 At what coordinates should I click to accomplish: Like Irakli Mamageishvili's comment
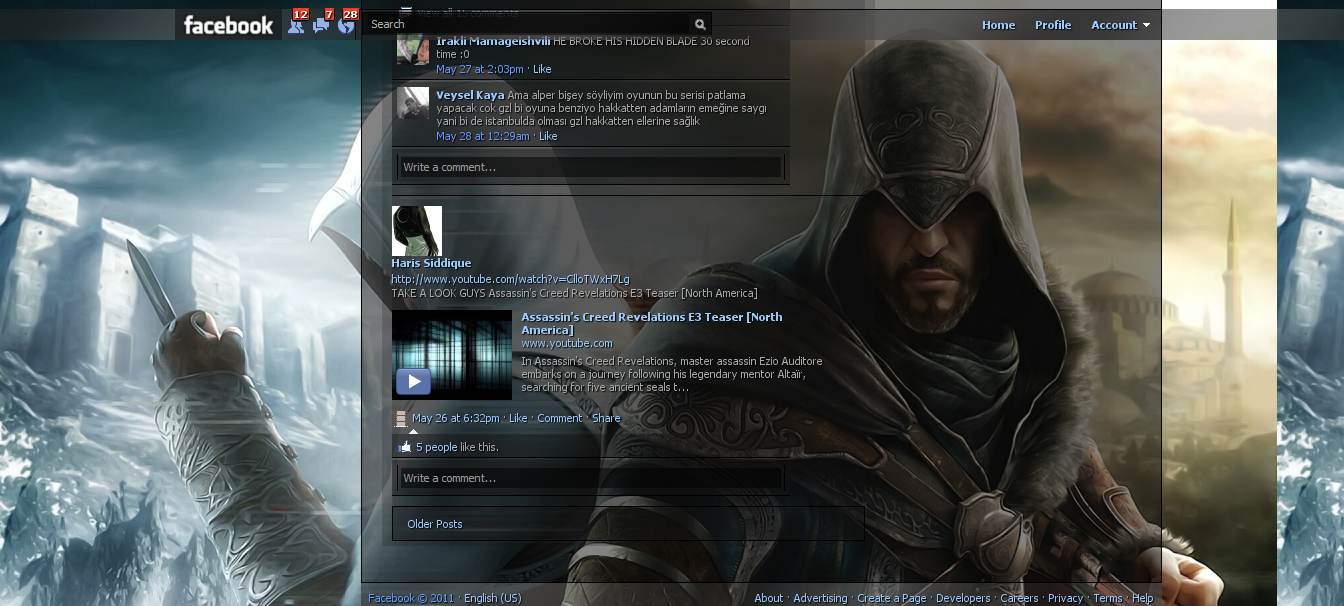[540, 69]
